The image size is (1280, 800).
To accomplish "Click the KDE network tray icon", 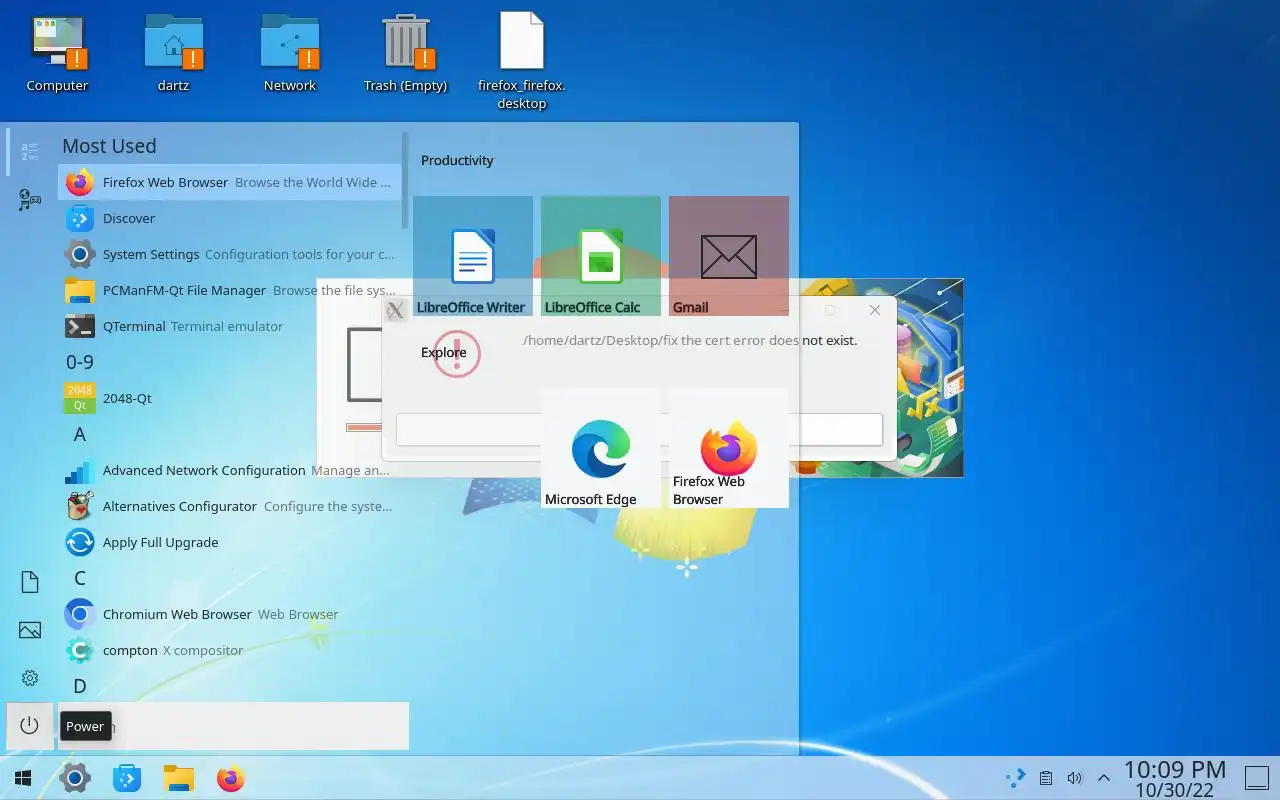I will tap(1016, 778).
